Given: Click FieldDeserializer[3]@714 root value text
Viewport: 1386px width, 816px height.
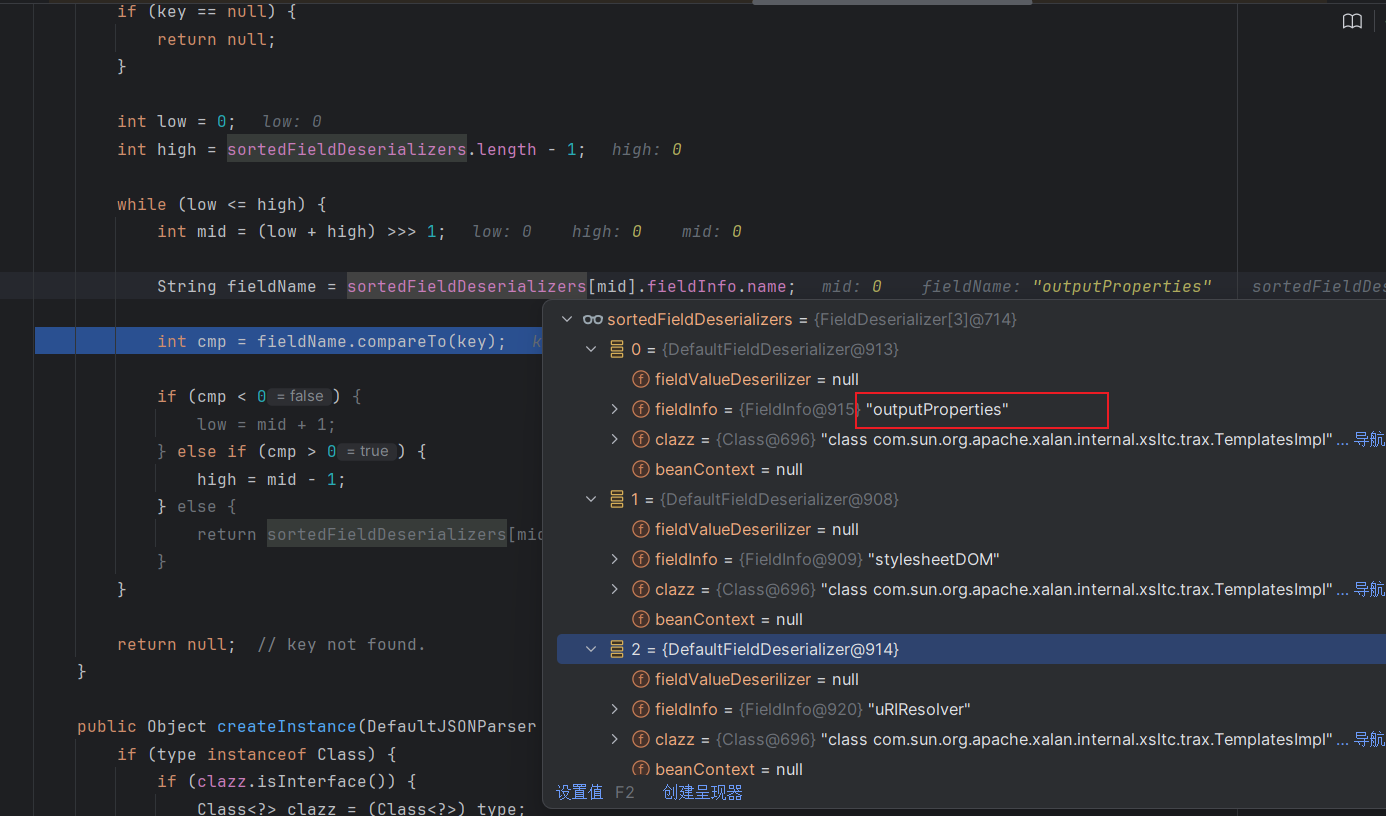Looking at the screenshot, I should 915,319.
